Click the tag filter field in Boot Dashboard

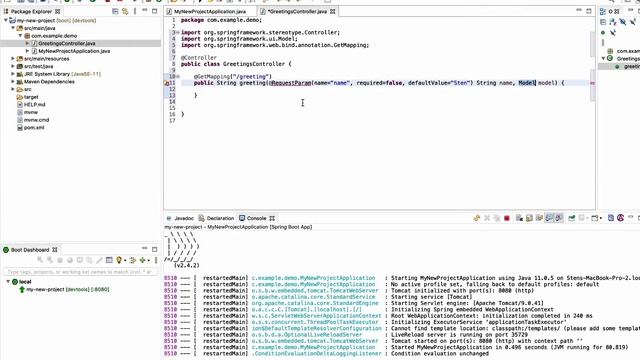coord(80,271)
